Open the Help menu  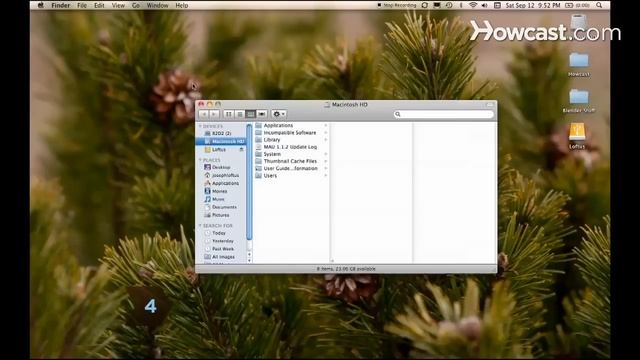182,5
